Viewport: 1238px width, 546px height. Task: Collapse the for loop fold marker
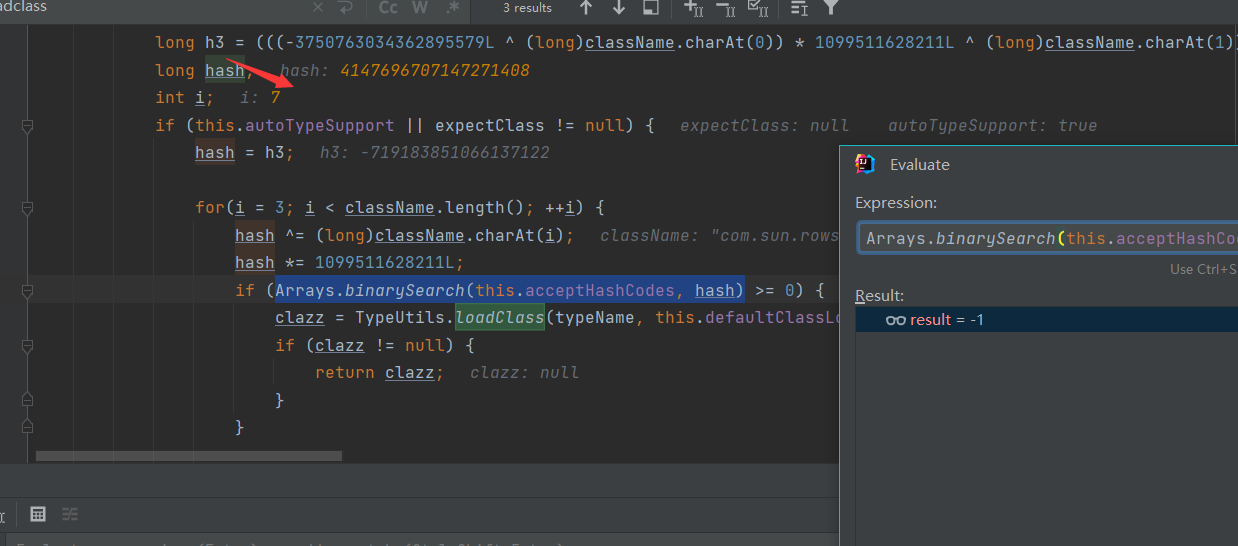(27, 208)
